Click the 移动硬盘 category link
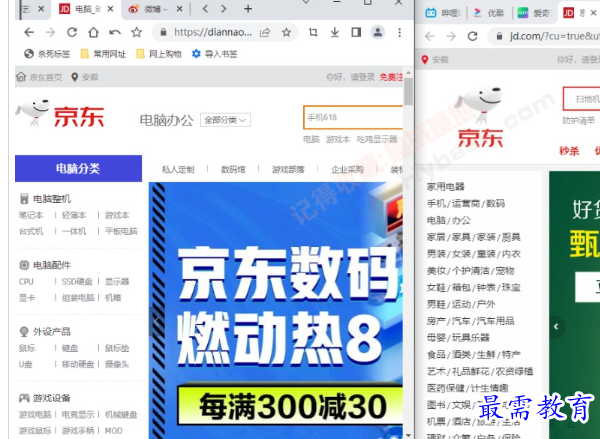Image resolution: width=600 pixels, height=439 pixels. tap(78, 364)
